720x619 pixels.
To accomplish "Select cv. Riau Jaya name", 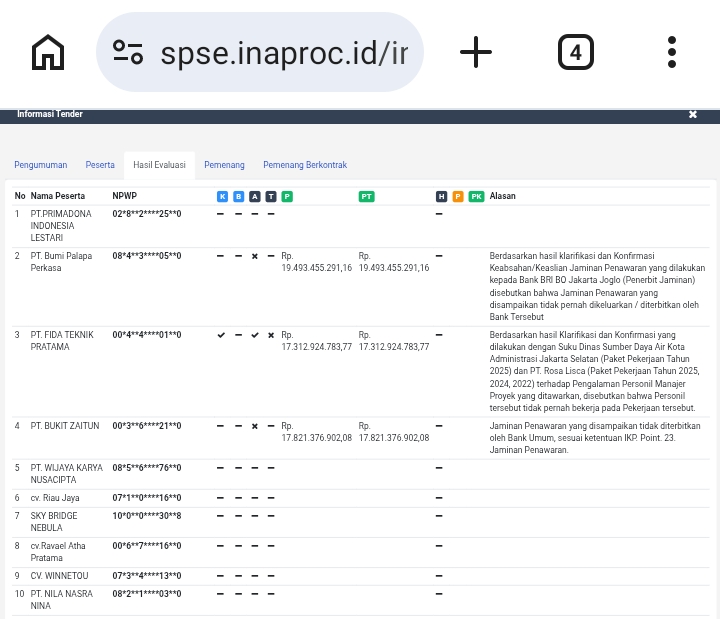I will [x=55, y=498].
